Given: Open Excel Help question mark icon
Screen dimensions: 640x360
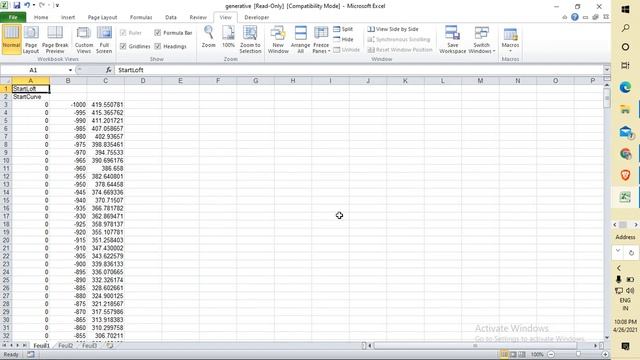Looking at the screenshot, I should click(575, 17).
